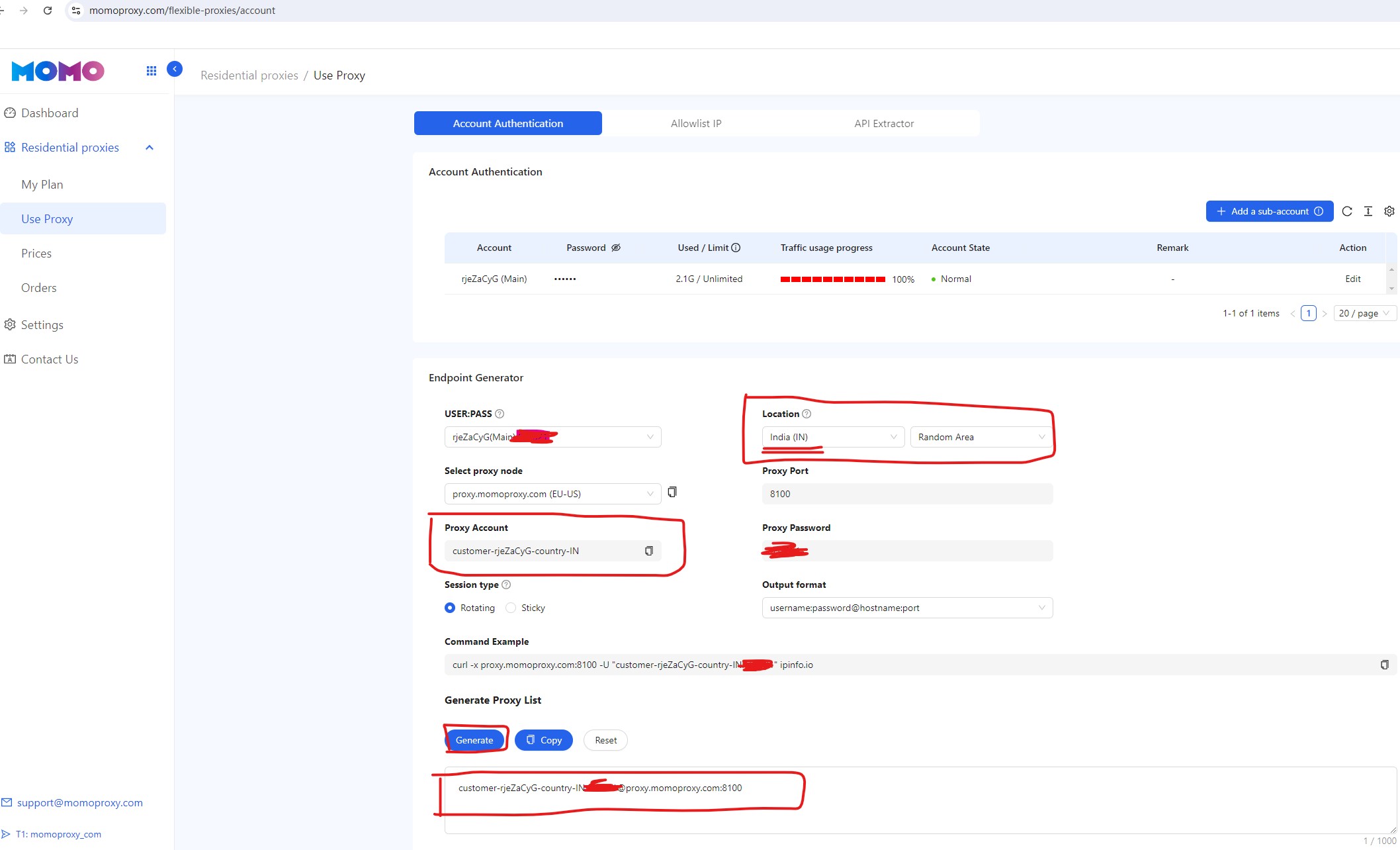Toggle password visibility eye icon
The image size is (1400, 850).
click(x=616, y=248)
